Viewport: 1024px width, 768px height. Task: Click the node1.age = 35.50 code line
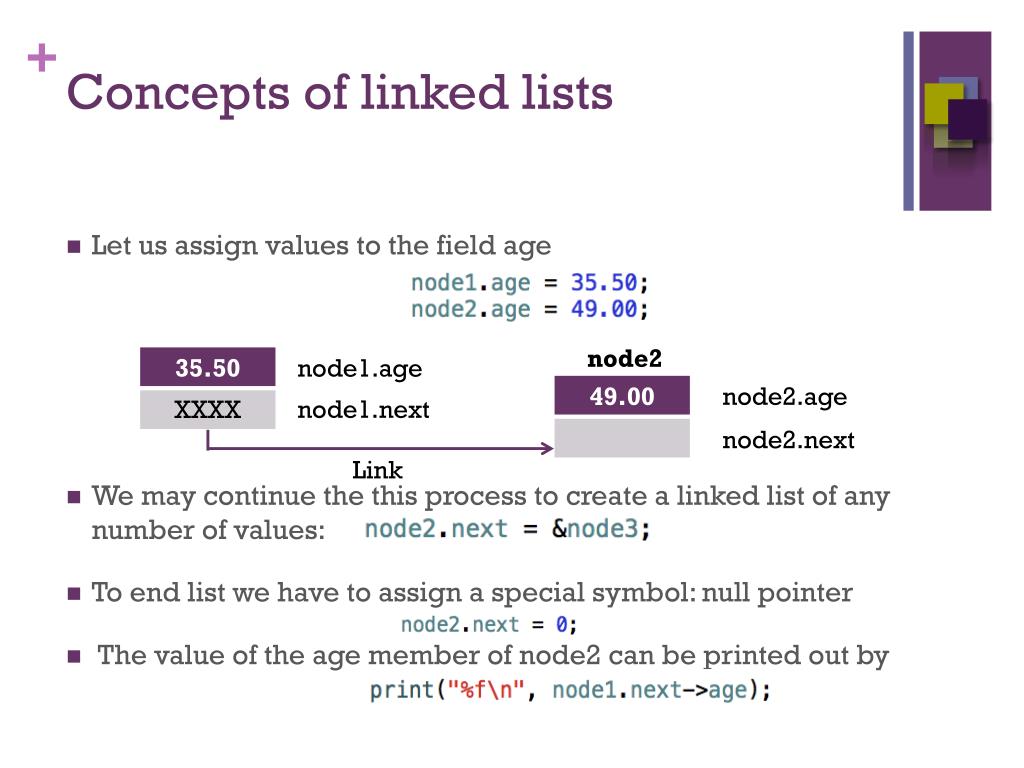[530, 283]
